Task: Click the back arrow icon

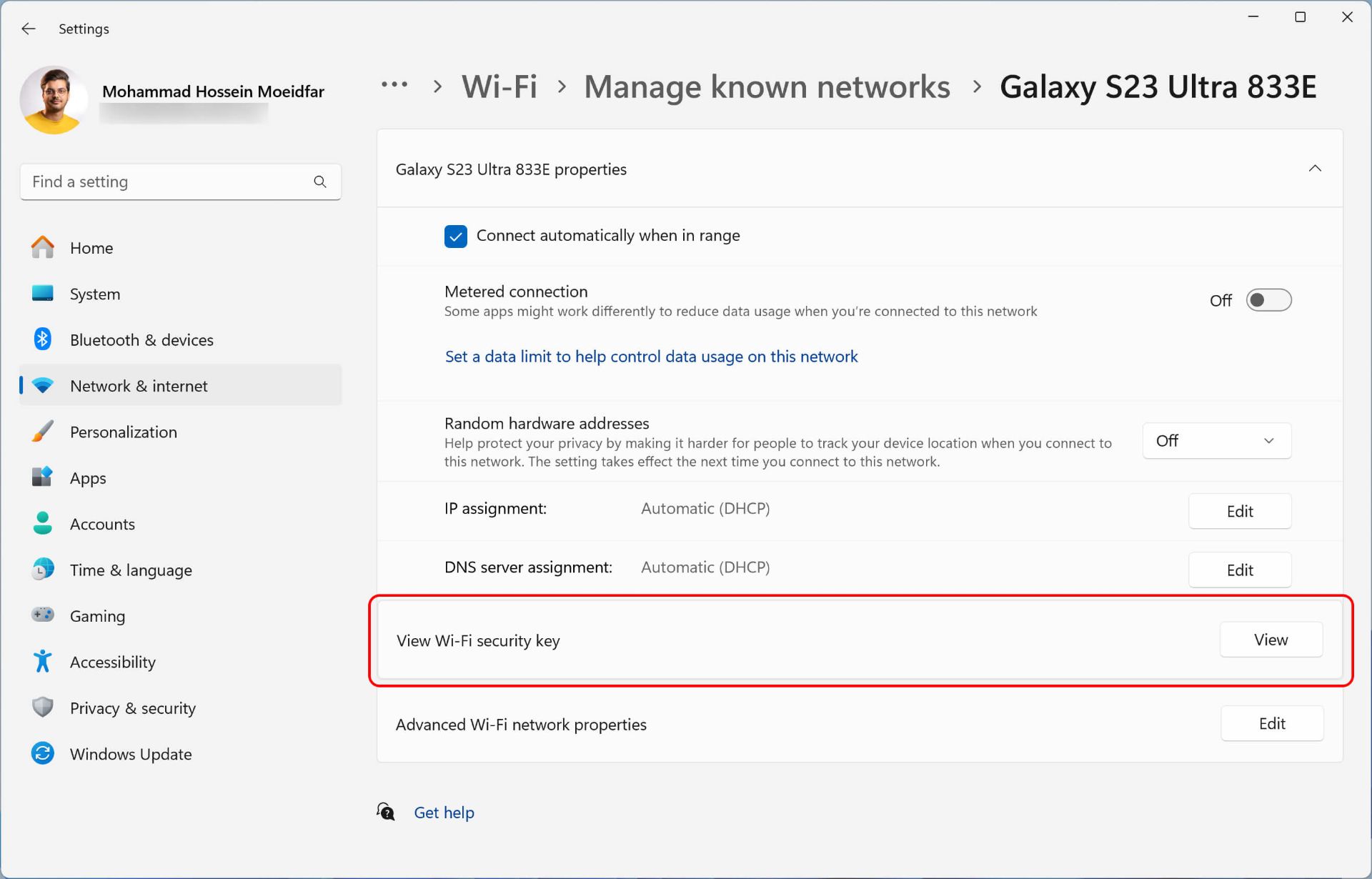Action: coord(29,29)
